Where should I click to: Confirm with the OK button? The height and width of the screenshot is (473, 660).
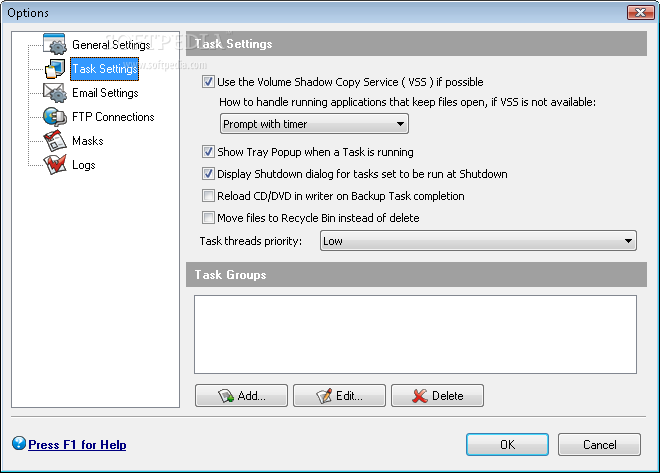click(507, 444)
